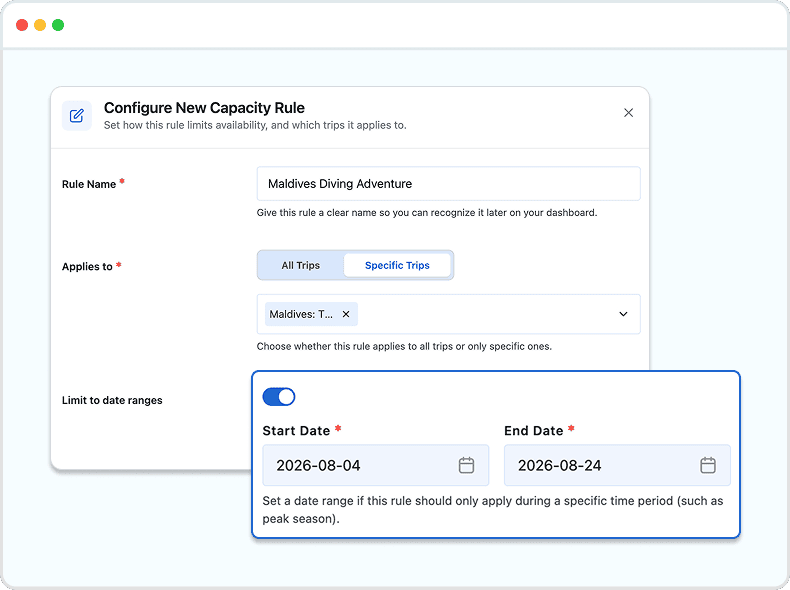This screenshot has height=590, width=790.
Task: Click the green macOS zoom button
Action: pyautogui.click(x=58, y=25)
